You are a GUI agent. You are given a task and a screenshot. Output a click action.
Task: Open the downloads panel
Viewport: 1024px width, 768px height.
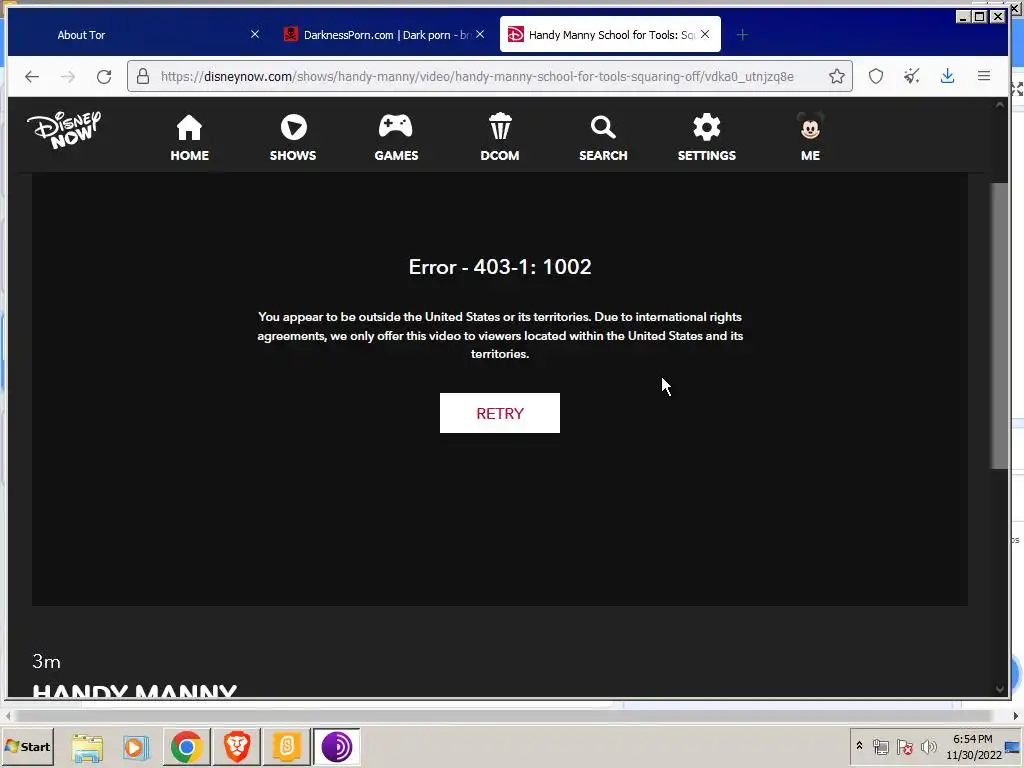948,76
